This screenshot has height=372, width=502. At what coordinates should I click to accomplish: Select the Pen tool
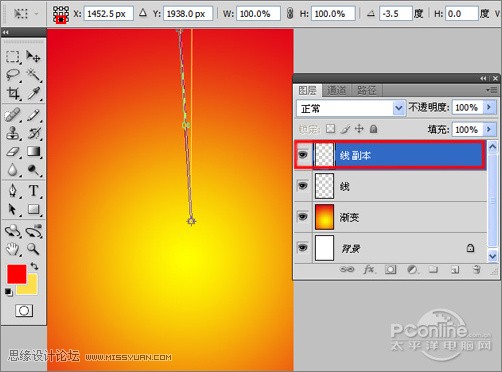(x=13, y=191)
